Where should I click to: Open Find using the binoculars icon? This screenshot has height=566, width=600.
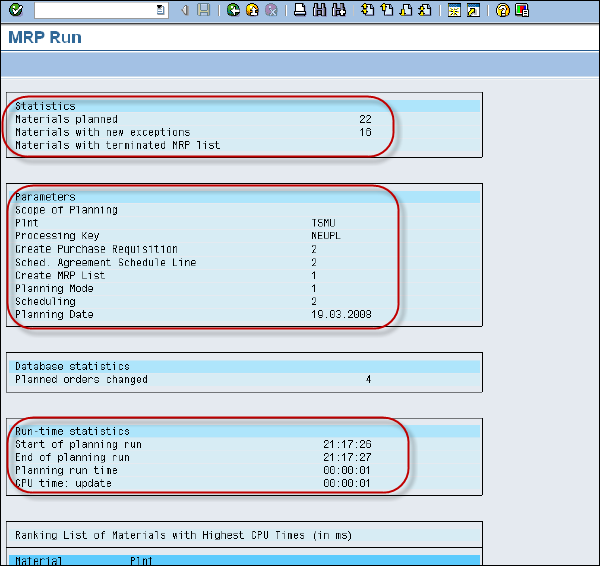(x=319, y=10)
